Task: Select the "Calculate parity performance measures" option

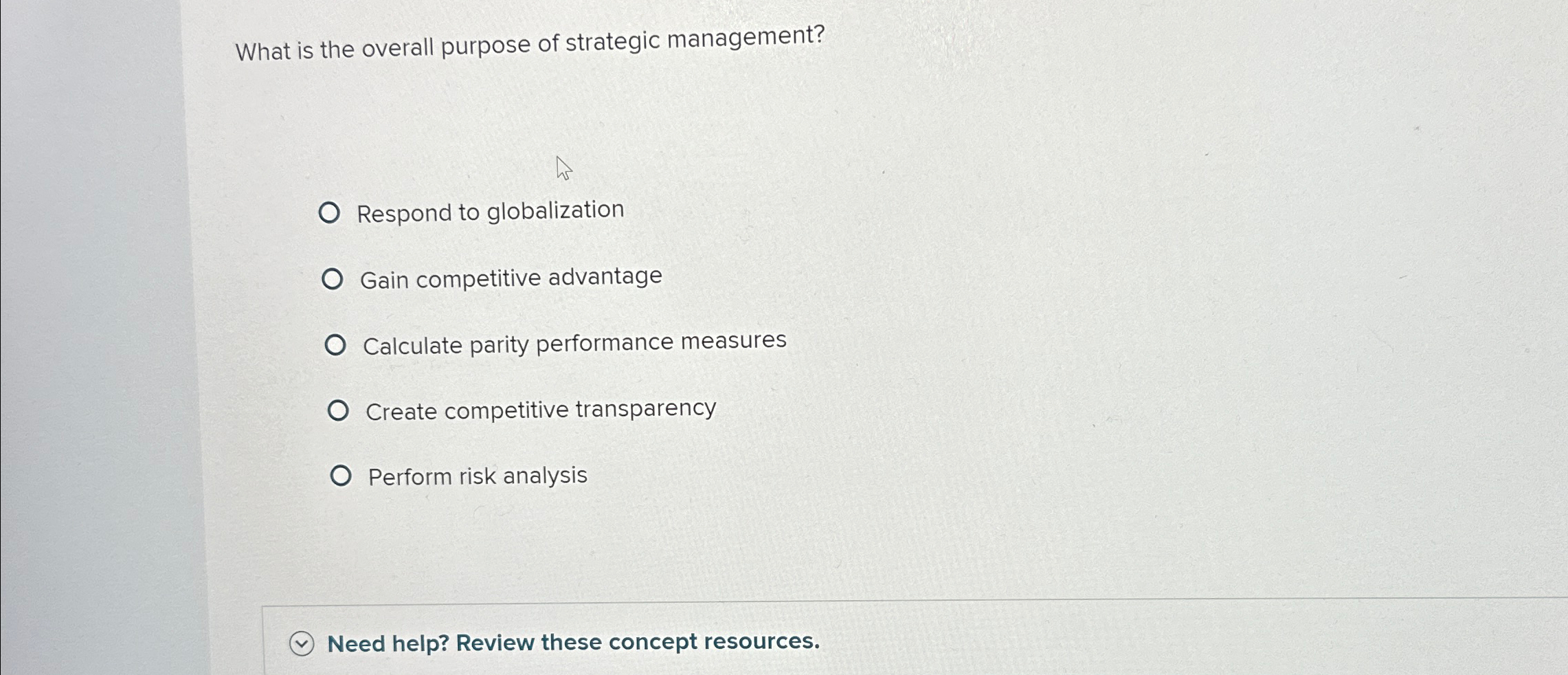Action: click(337, 346)
